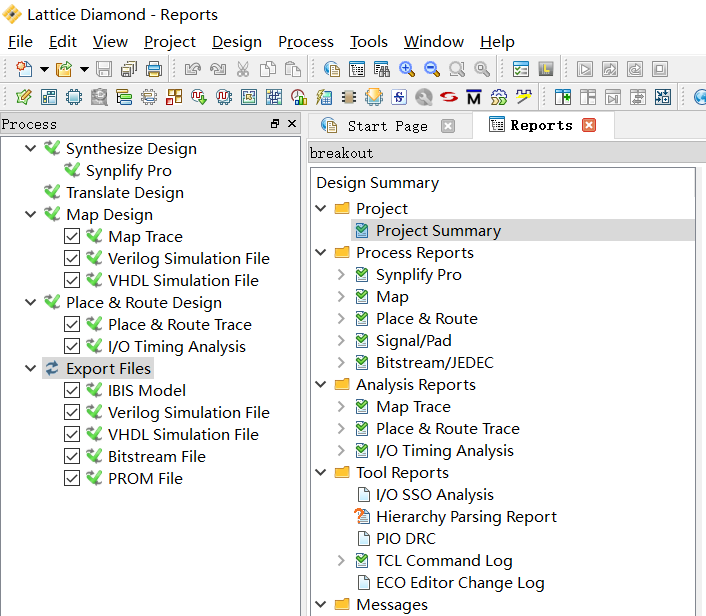Expand the Synplify Pro report node
This screenshot has width=706, height=616.
pos(341,274)
